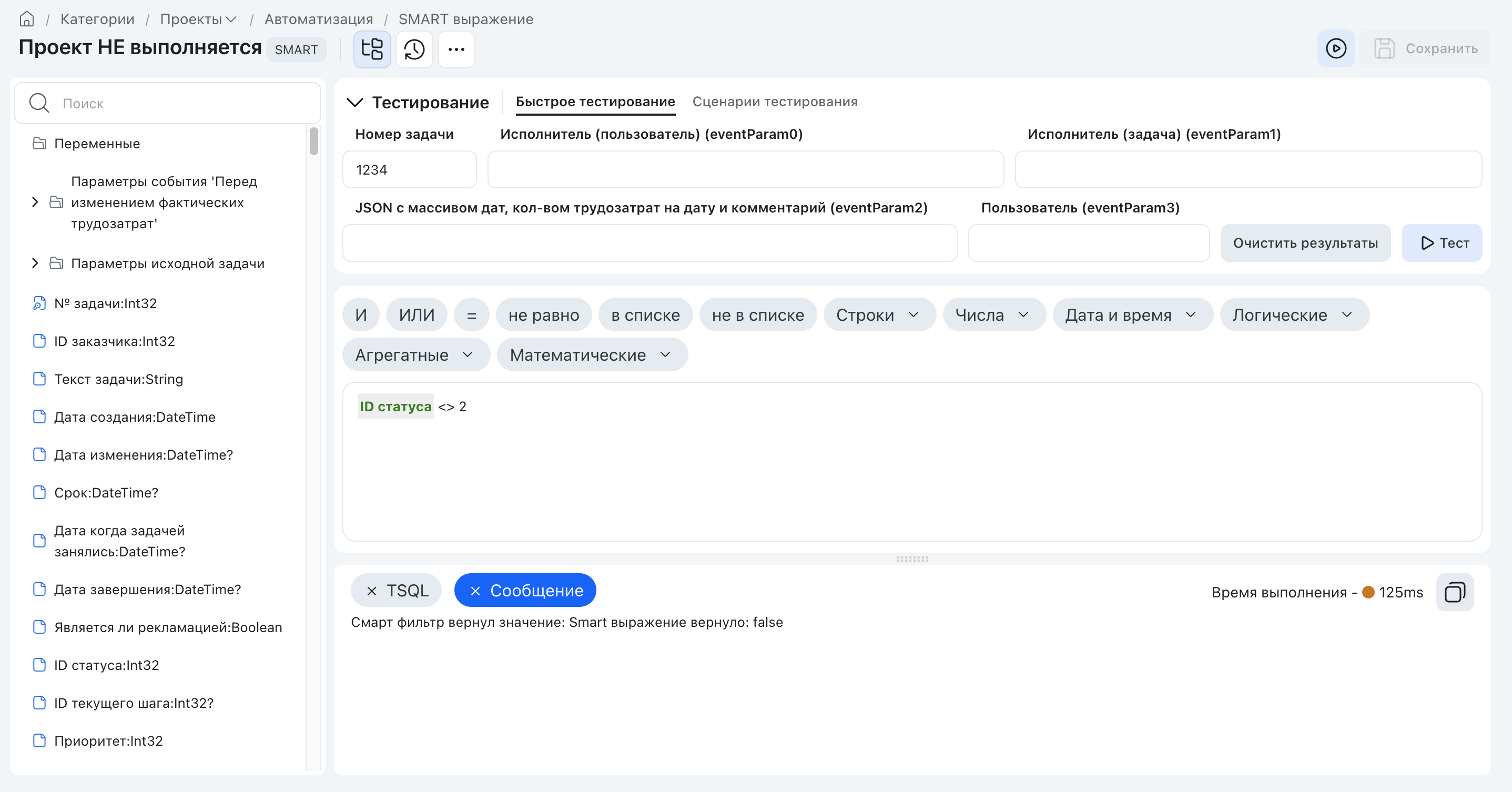Focus the Пользователь eventParam3 input field
The width and height of the screenshot is (1512, 792).
[x=1089, y=242]
